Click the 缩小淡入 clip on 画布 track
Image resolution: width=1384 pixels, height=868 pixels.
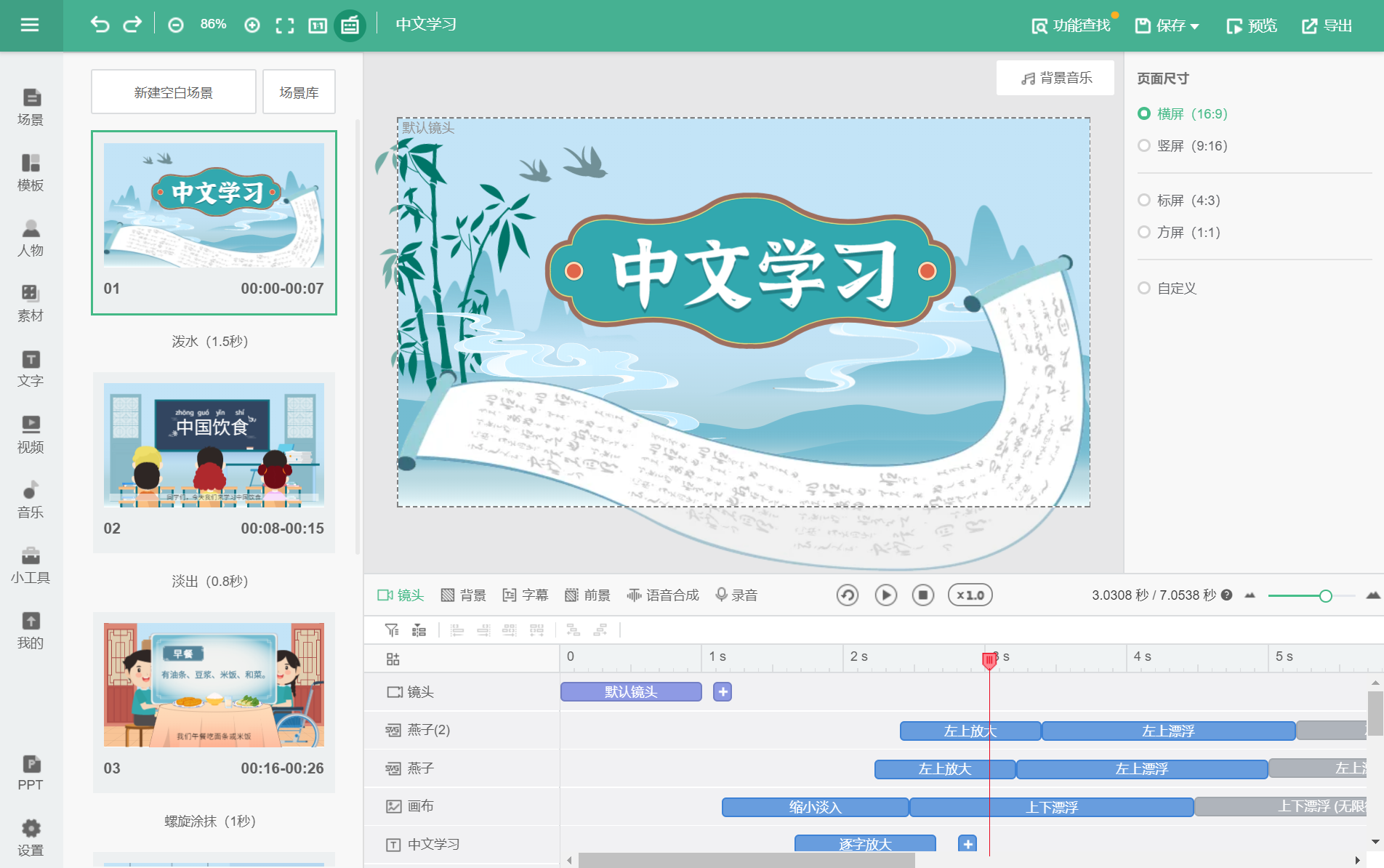[x=815, y=807]
